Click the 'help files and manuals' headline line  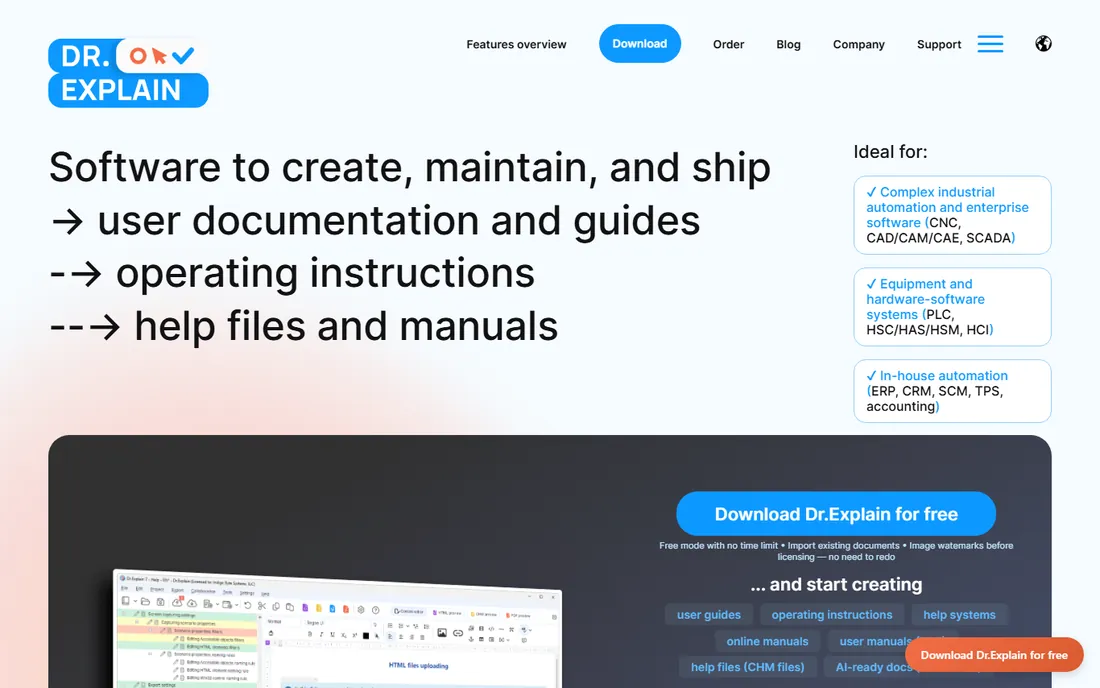[x=346, y=327]
